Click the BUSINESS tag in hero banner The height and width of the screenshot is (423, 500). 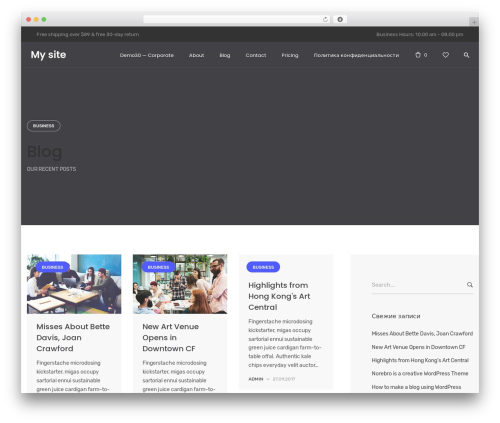point(44,126)
